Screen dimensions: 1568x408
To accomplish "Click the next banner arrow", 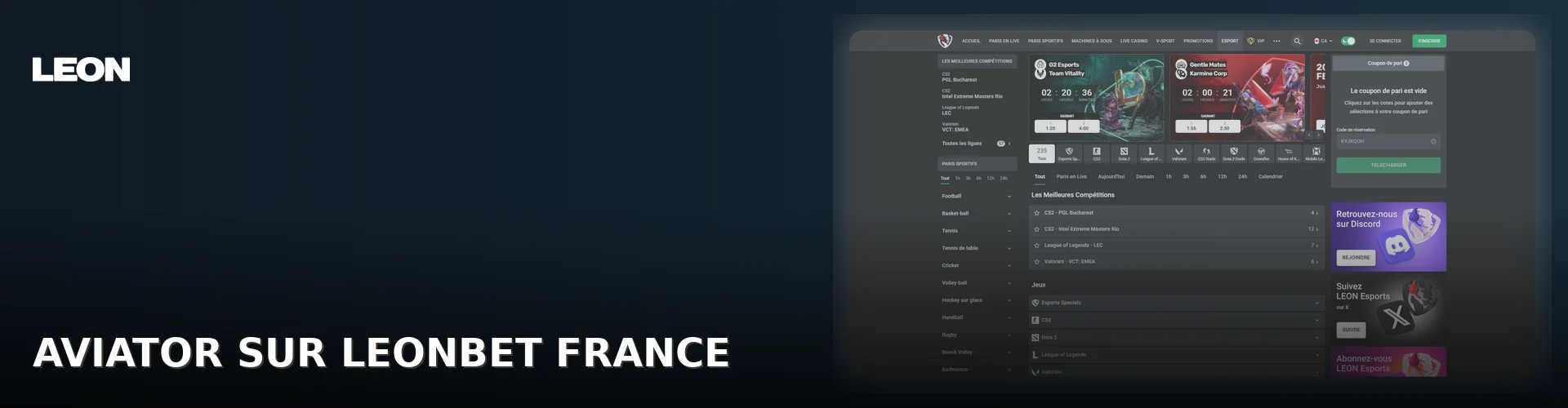I will click(x=1319, y=135).
